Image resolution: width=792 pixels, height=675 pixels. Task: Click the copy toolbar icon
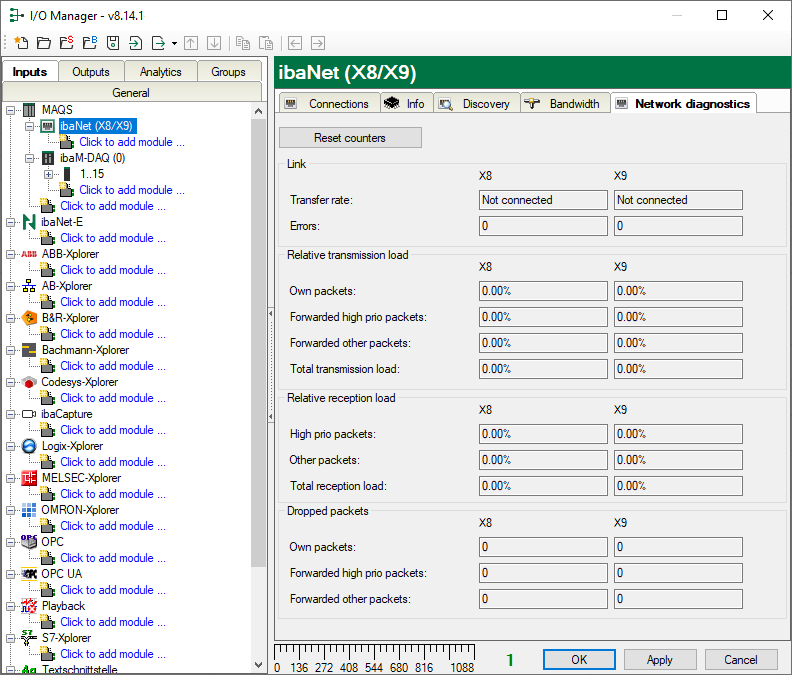[243, 43]
